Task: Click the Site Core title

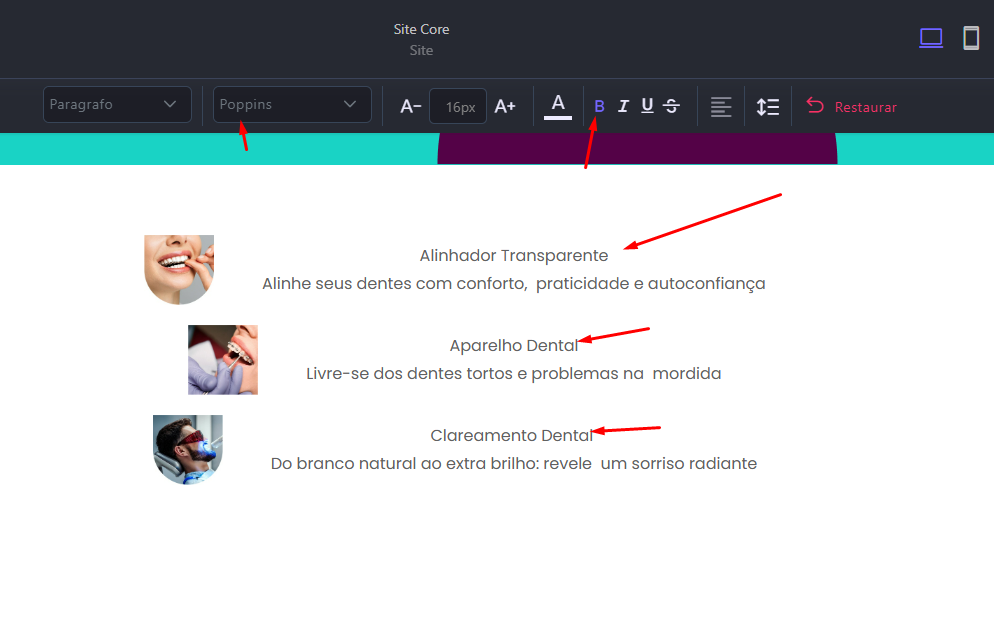Action: point(421,29)
